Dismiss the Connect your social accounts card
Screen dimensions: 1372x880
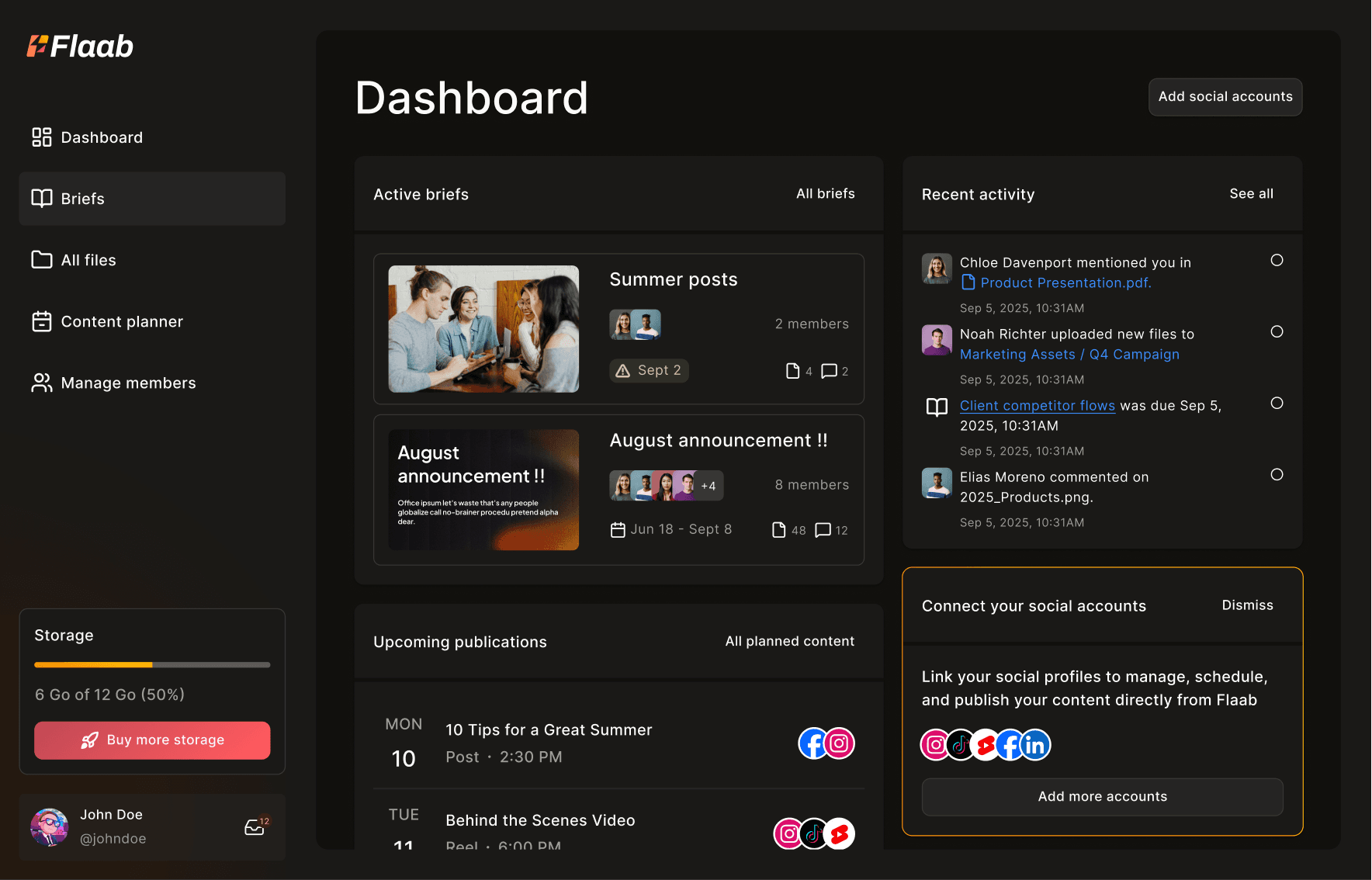coord(1247,605)
